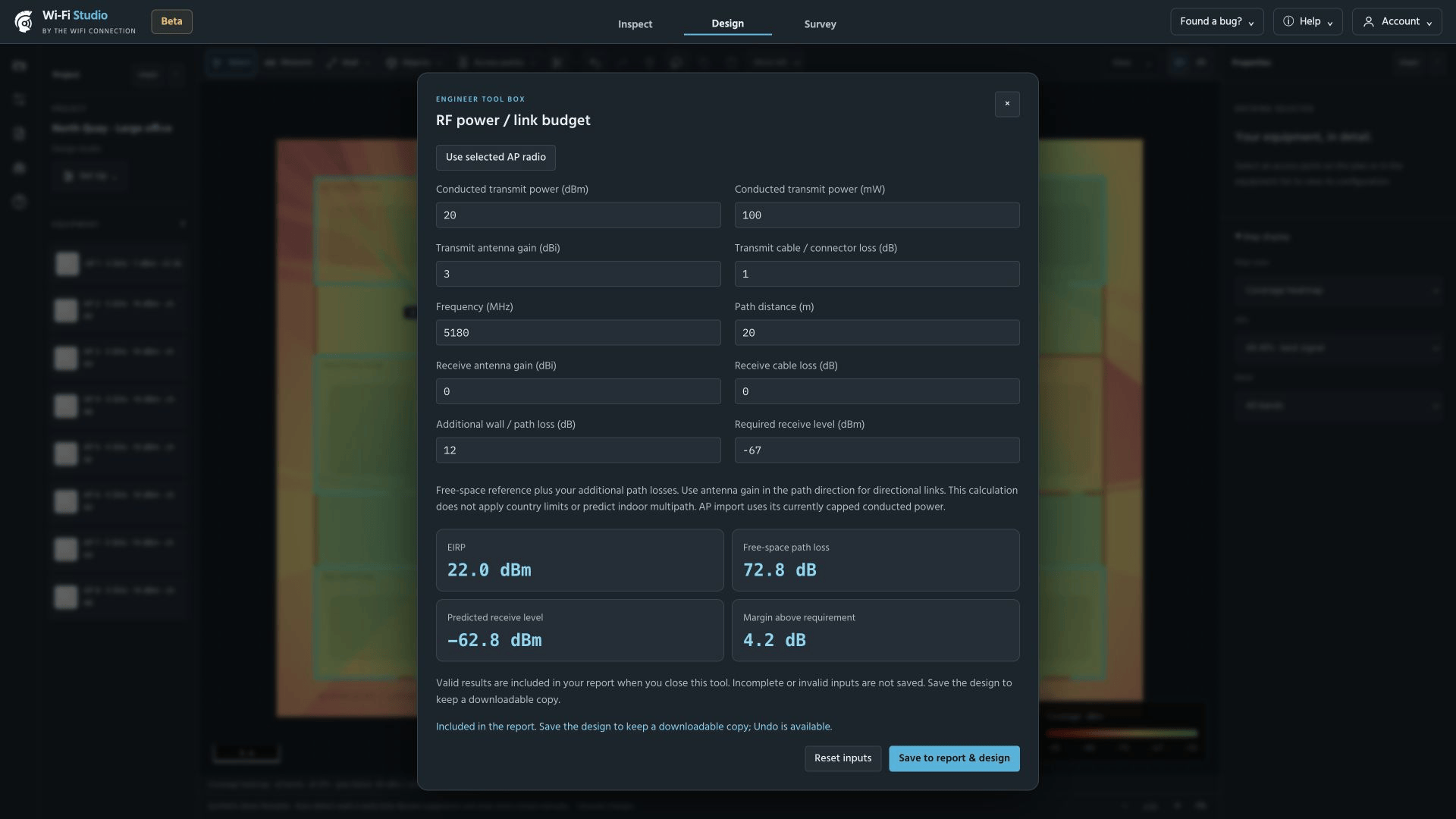The height and width of the screenshot is (819, 1456).
Task: Click Use selected AP radio button
Action: tap(495, 158)
